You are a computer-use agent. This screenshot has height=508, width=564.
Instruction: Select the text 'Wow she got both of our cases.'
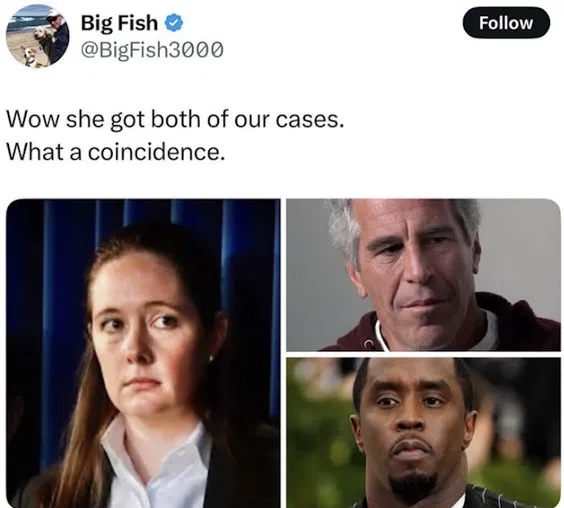(175, 119)
